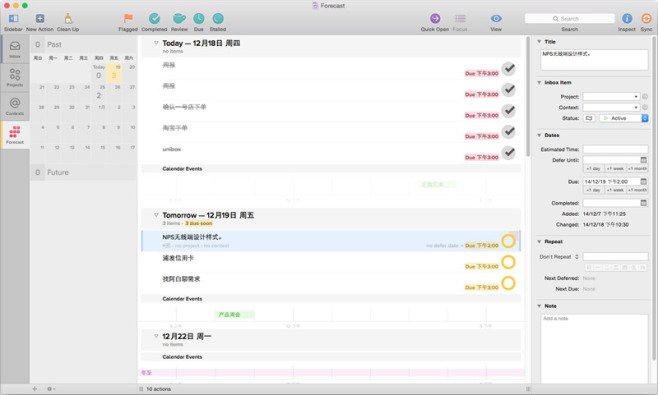Click the plus button in bottom bar
Viewport: 658px width, 395px height.
35,389
